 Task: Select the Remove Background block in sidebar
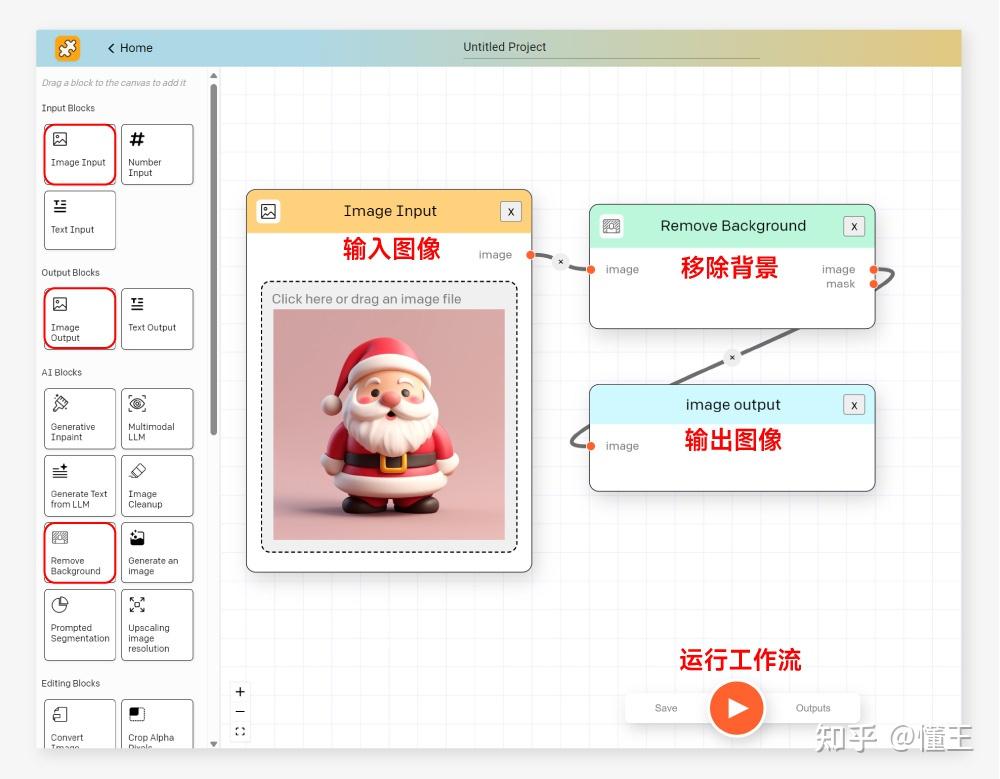pos(79,552)
